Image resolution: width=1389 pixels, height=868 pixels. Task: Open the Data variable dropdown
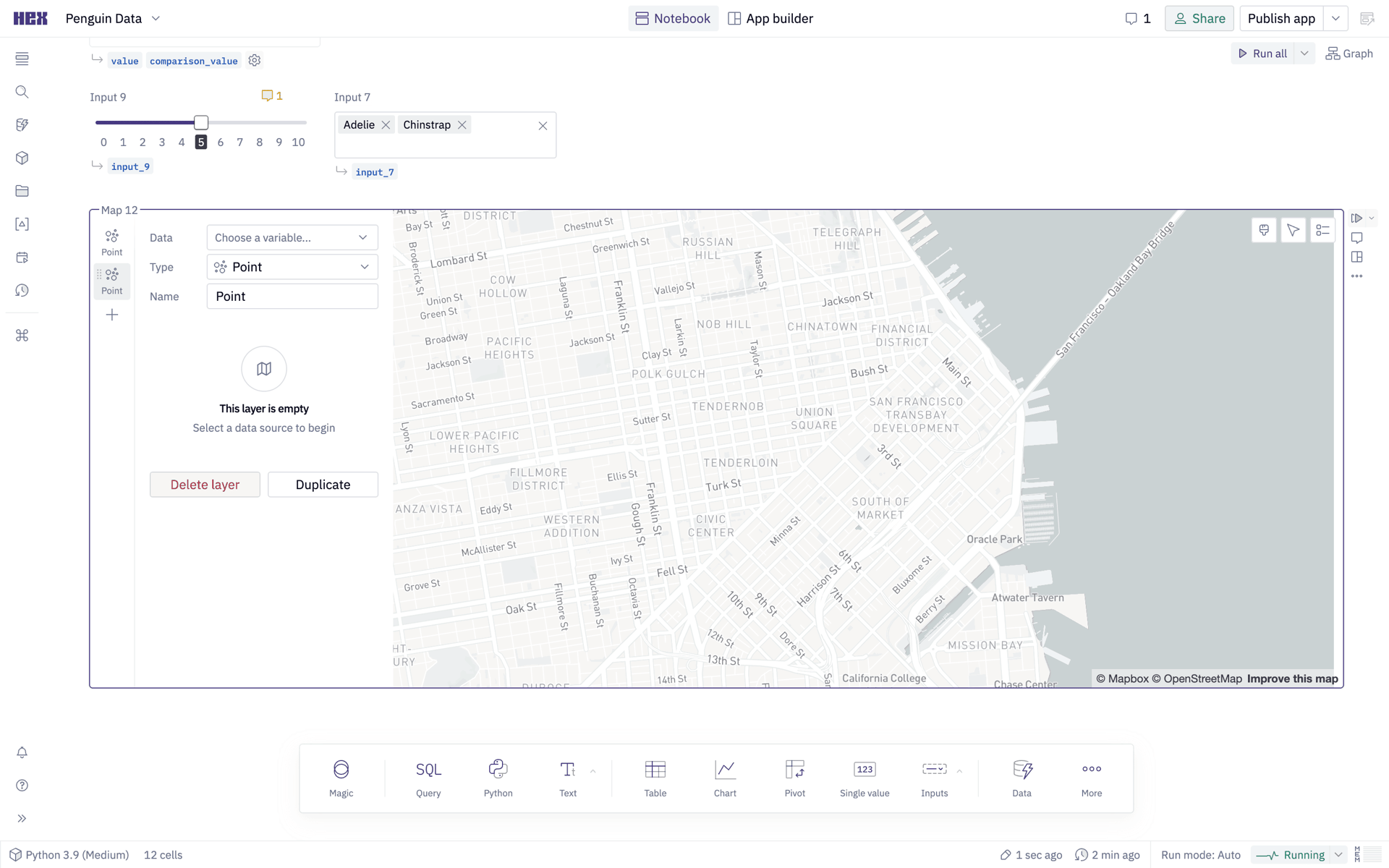tap(292, 237)
